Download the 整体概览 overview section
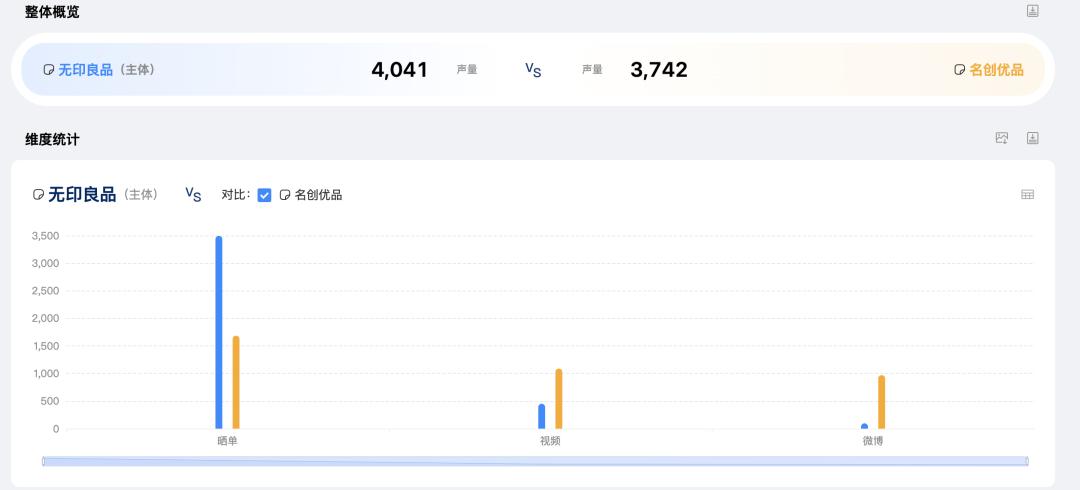Screen dimensions: 1080x490 coord(1032,10)
